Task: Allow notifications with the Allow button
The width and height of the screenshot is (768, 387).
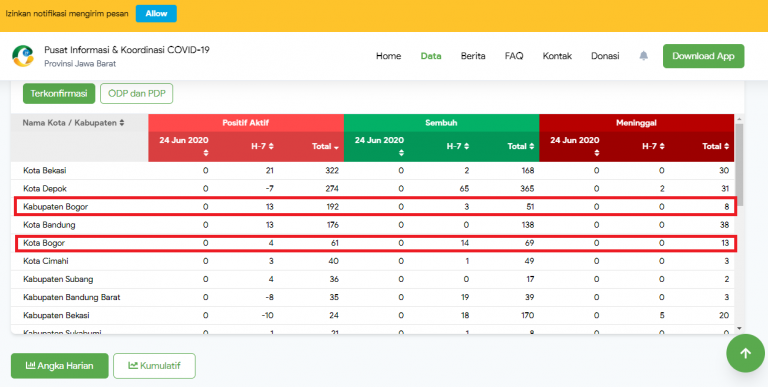Action: tap(156, 14)
